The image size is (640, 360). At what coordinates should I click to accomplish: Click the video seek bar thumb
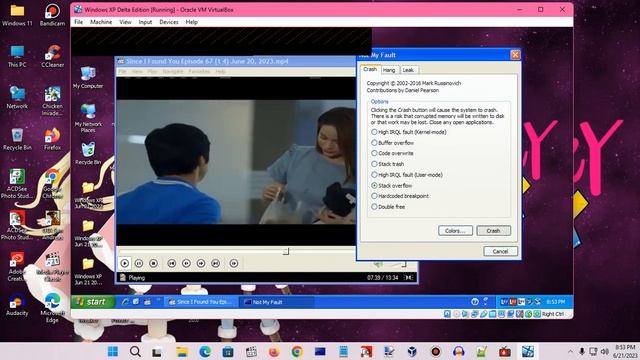(x=286, y=251)
